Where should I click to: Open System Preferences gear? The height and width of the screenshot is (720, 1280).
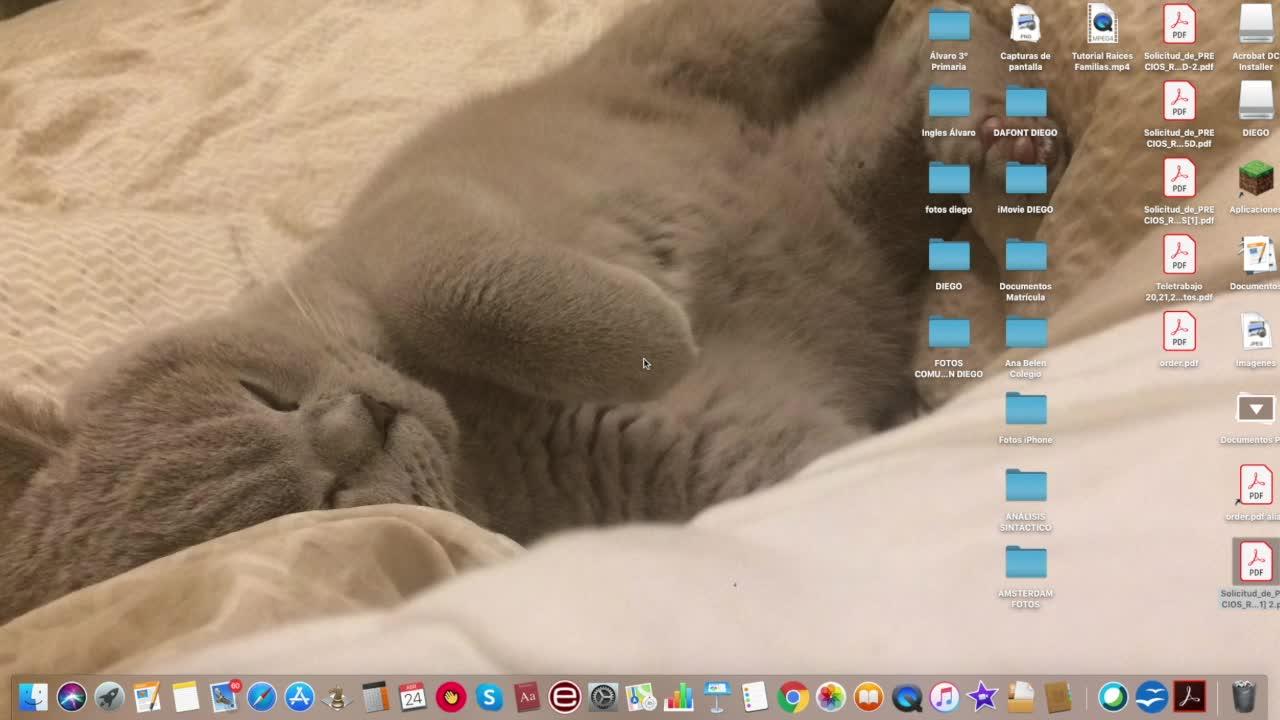click(603, 696)
